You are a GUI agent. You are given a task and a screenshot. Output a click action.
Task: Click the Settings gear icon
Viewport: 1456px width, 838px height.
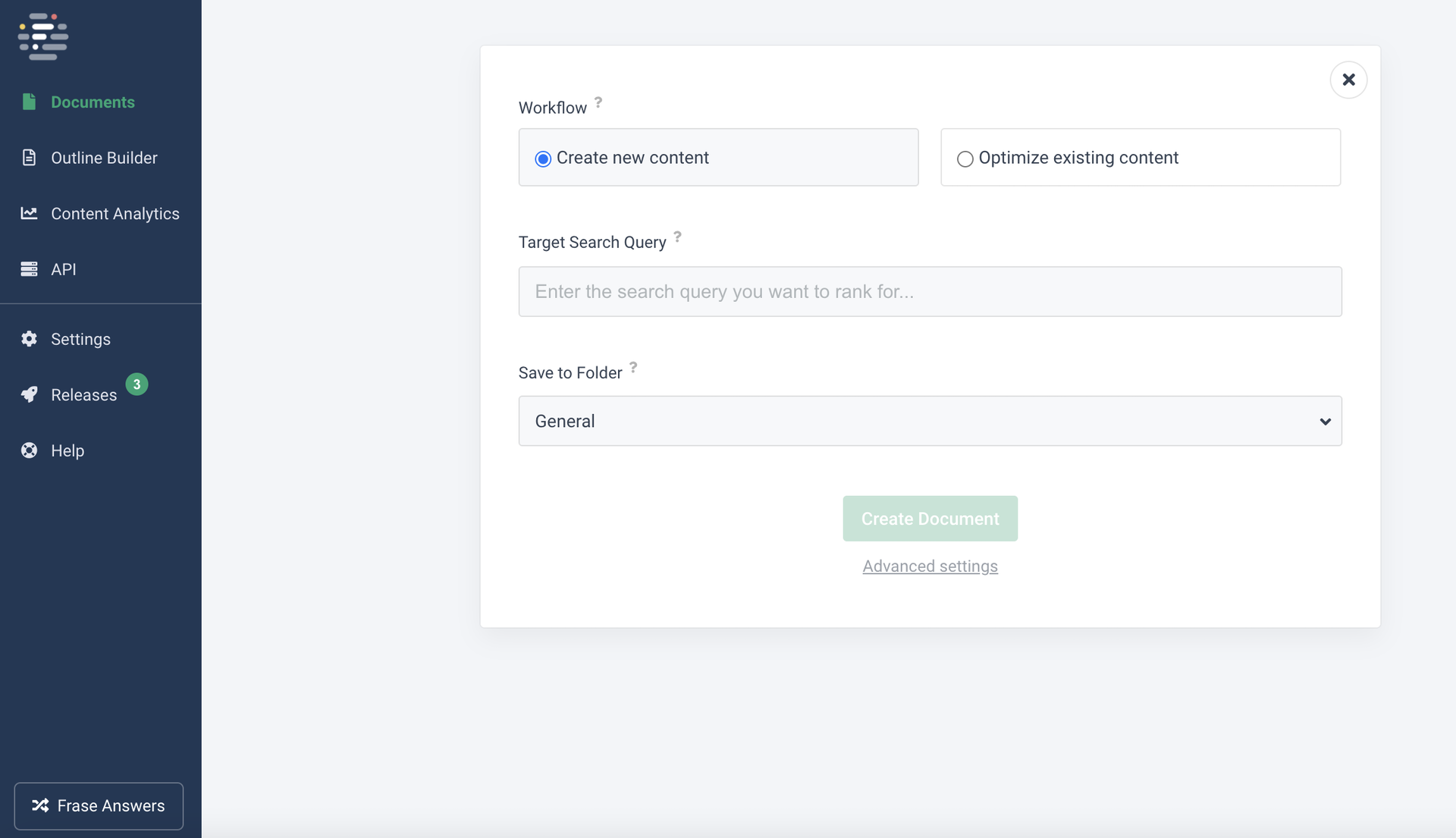[29, 339]
